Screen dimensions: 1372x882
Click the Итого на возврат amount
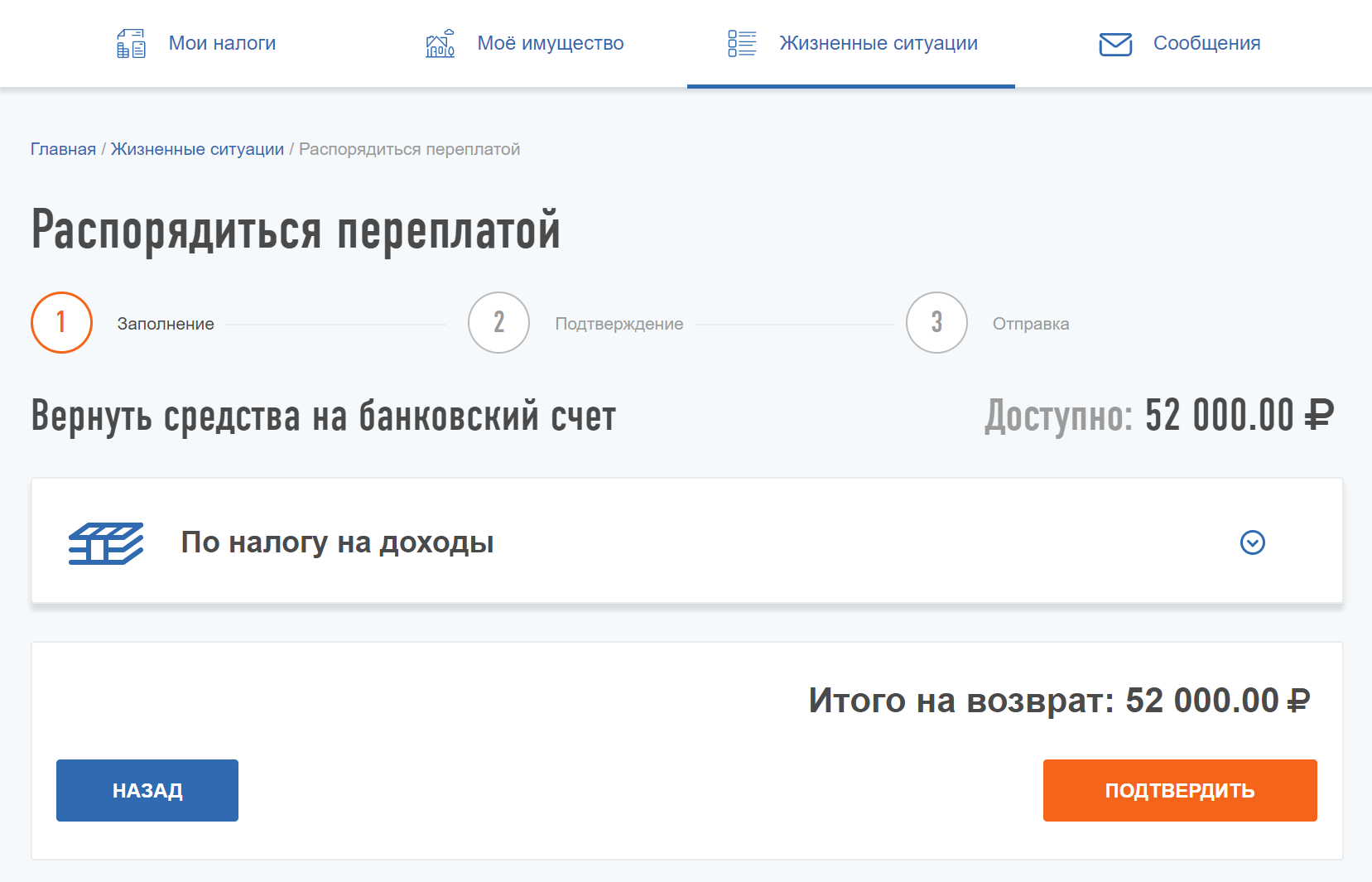pos(1217,701)
